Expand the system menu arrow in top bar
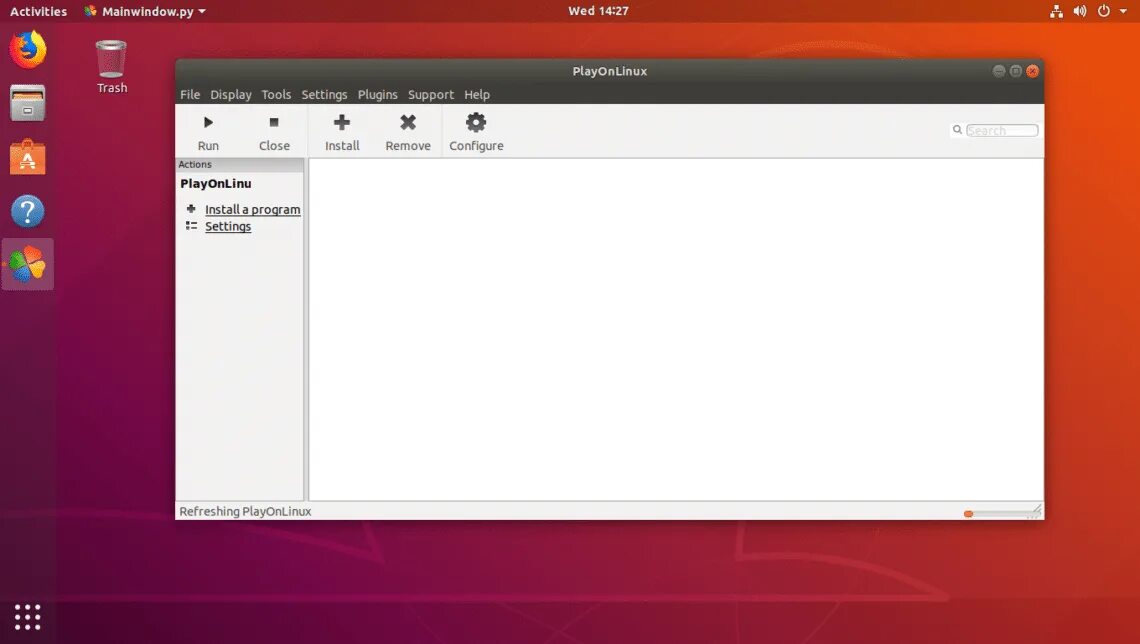Image resolution: width=1140 pixels, height=644 pixels. pos(1123,11)
